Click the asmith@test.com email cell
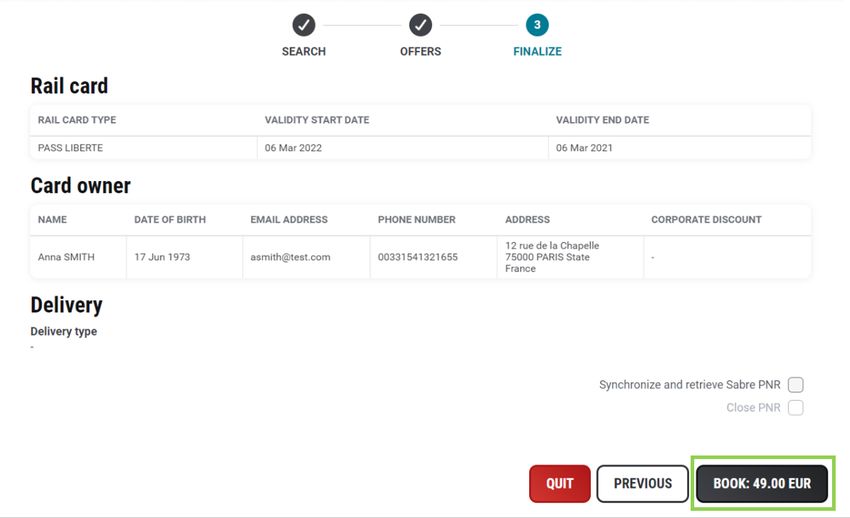The height and width of the screenshot is (518, 850). [306, 257]
